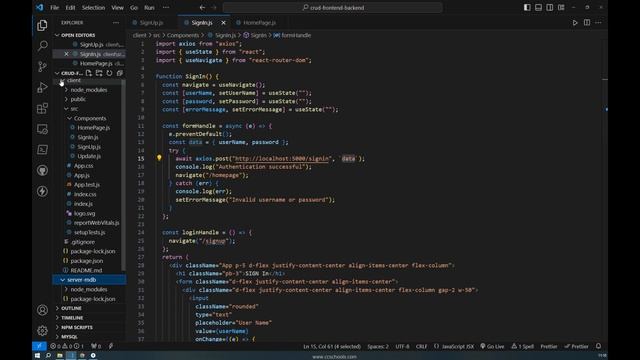Open the Search view in activity bar

(42, 46)
